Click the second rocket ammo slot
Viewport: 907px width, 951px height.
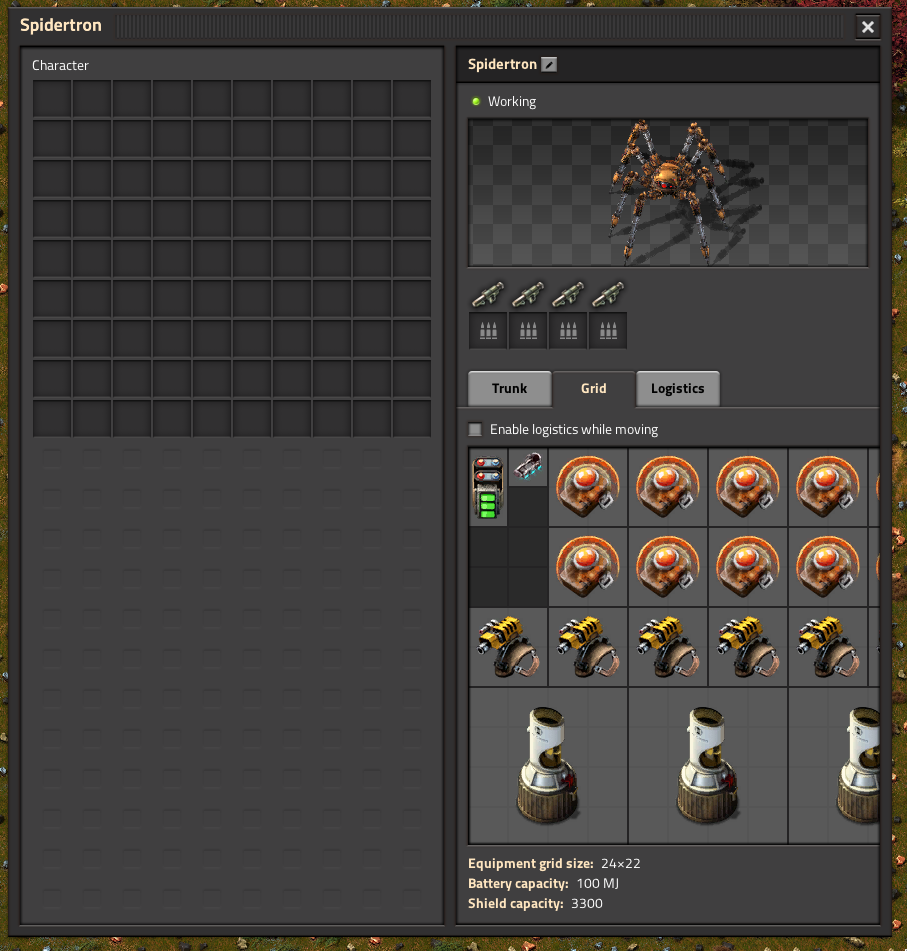(x=528, y=330)
